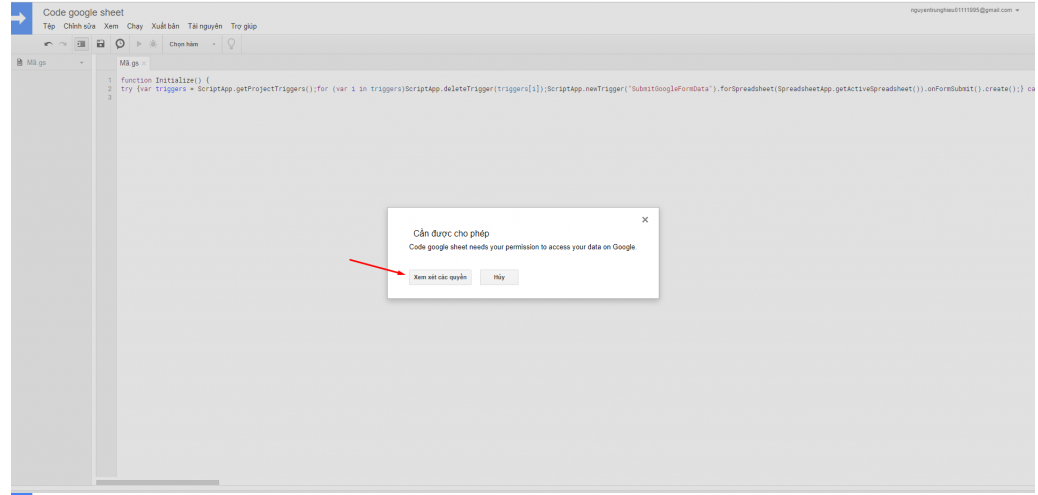1038x495 pixels.
Task: Open the Tệp menu
Action: [x=49, y=26]
